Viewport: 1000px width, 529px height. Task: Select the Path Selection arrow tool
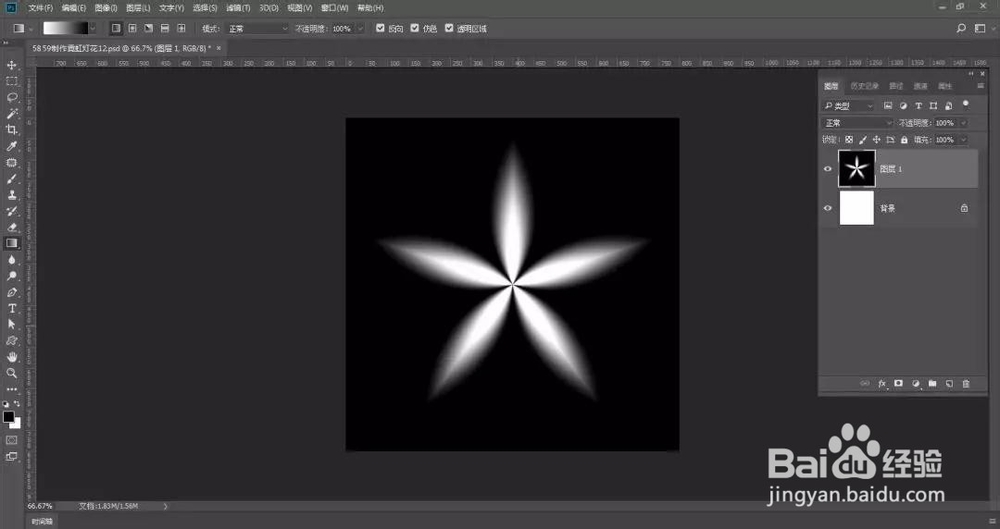click(x=11, y=324)
